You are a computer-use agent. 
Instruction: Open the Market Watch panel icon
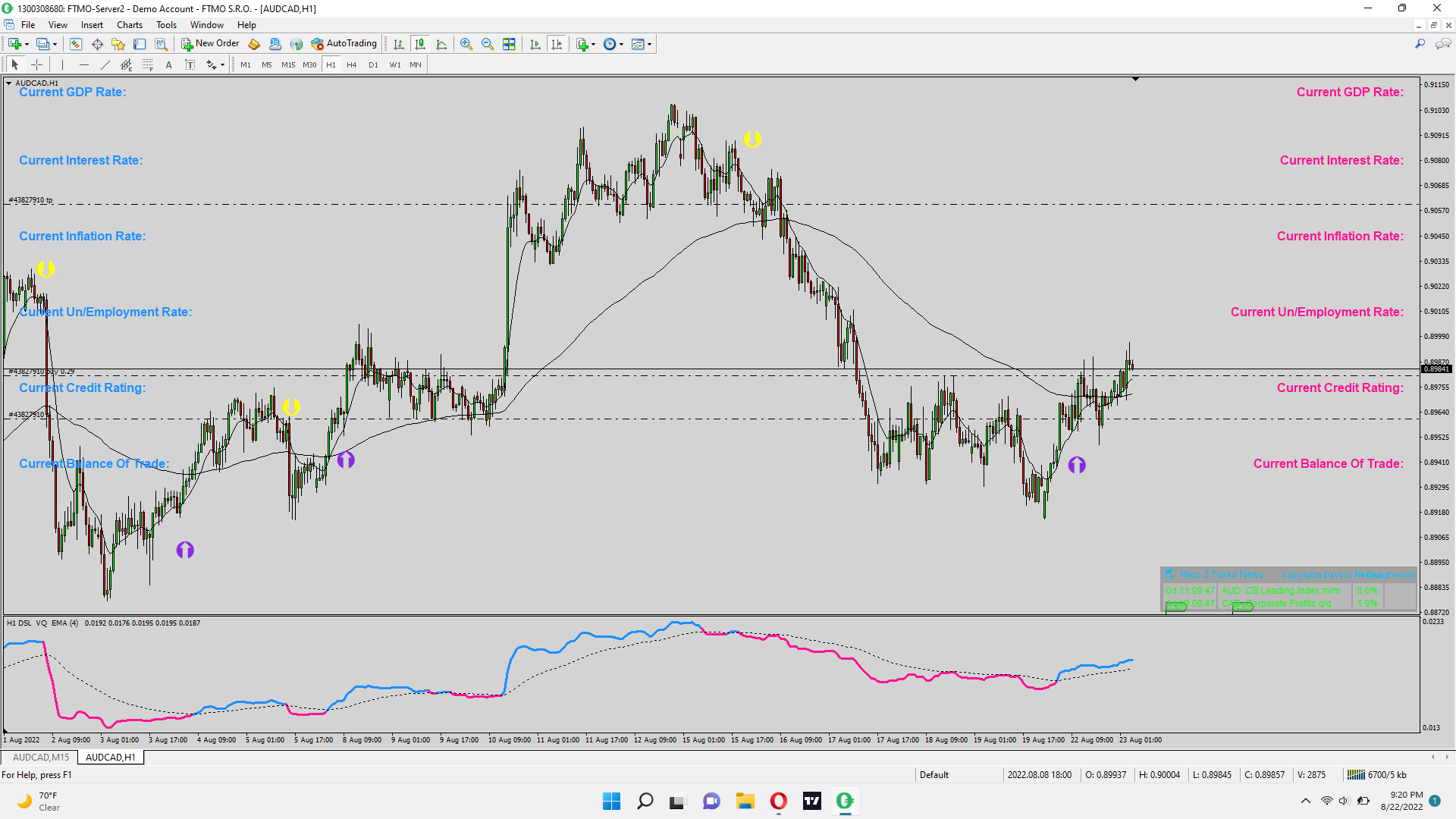pos(76,44)
